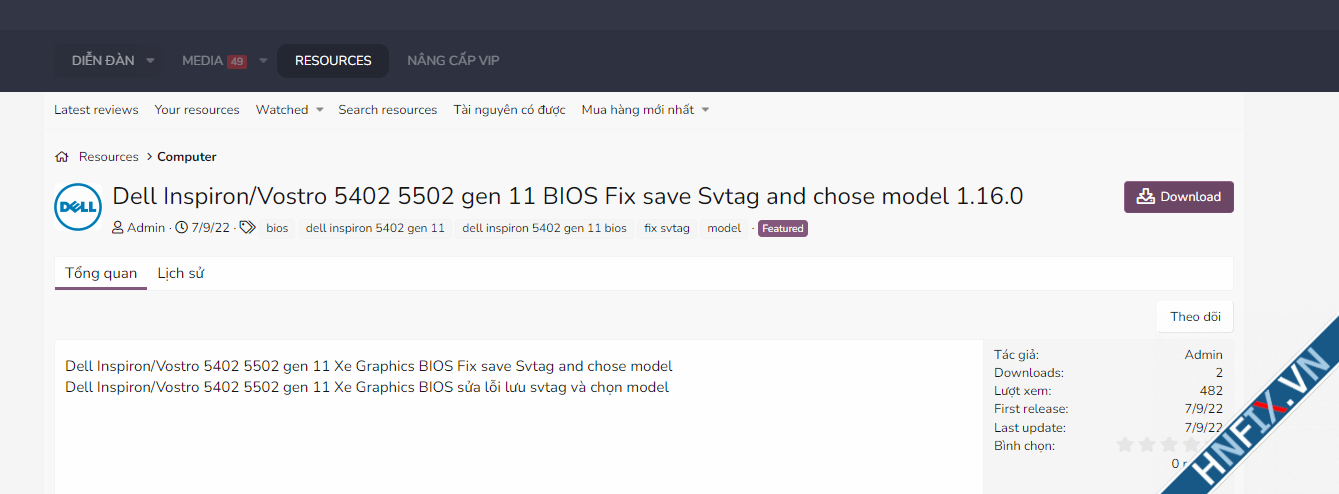Expand the Media dropdown arrow
This screenshot has width=1339, height=494.
tap(263, 61)
